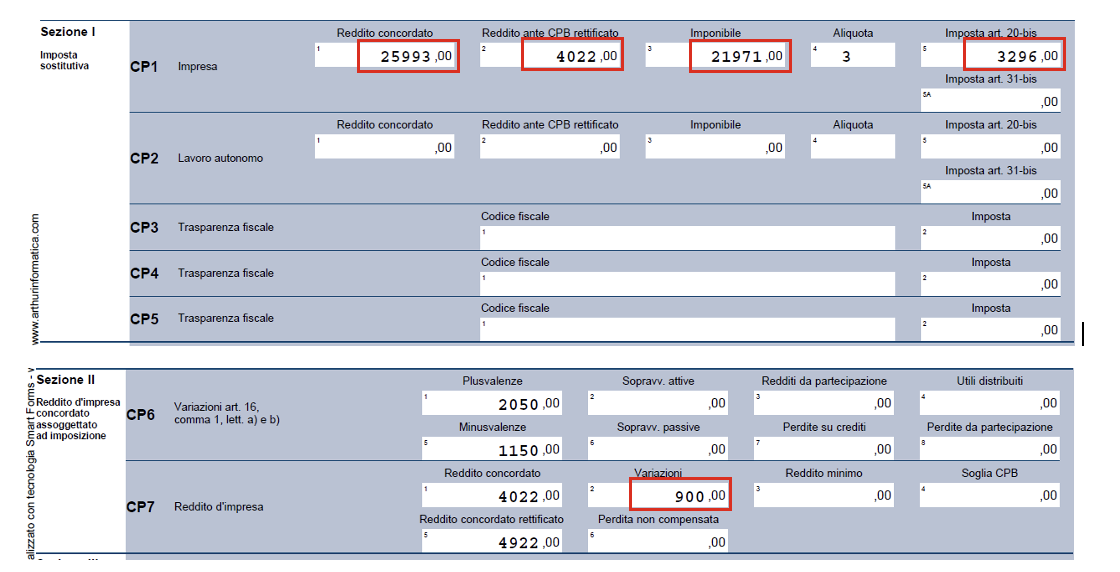
Task: Open the www.arthurinformatica.com vertical link
Action: click(36, 279)
